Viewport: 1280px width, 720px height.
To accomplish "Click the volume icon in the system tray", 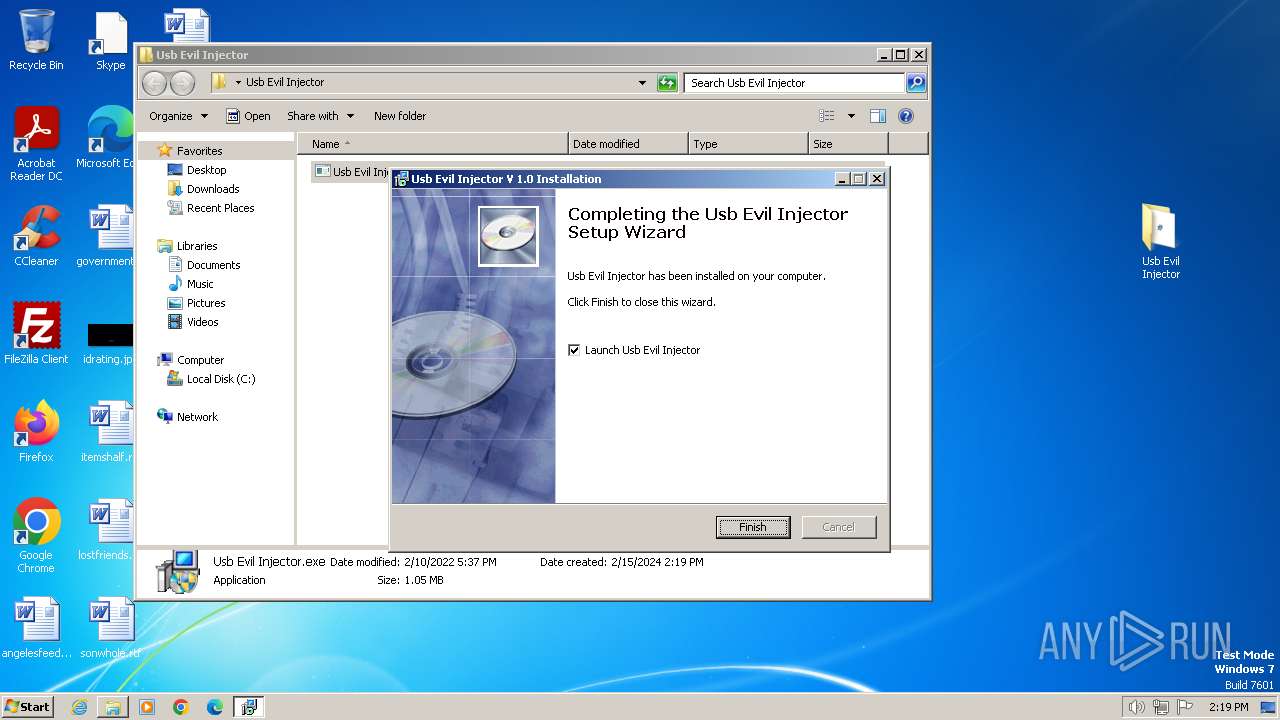I will 1136,707.
